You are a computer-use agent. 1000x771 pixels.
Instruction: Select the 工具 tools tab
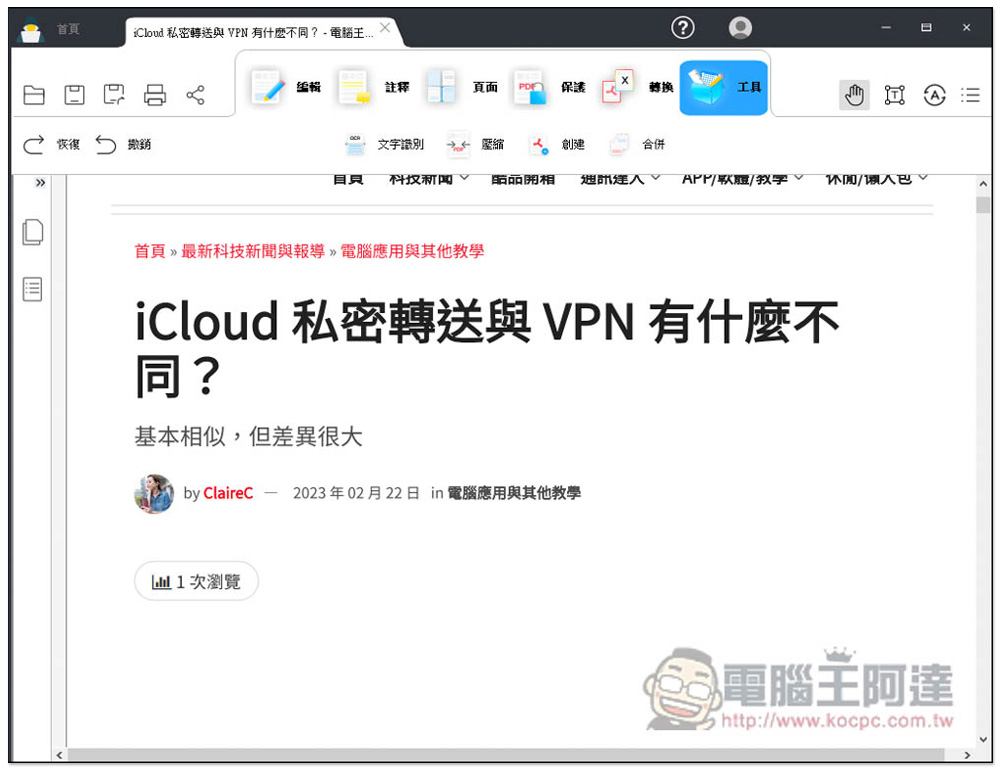tap(723, 87)
